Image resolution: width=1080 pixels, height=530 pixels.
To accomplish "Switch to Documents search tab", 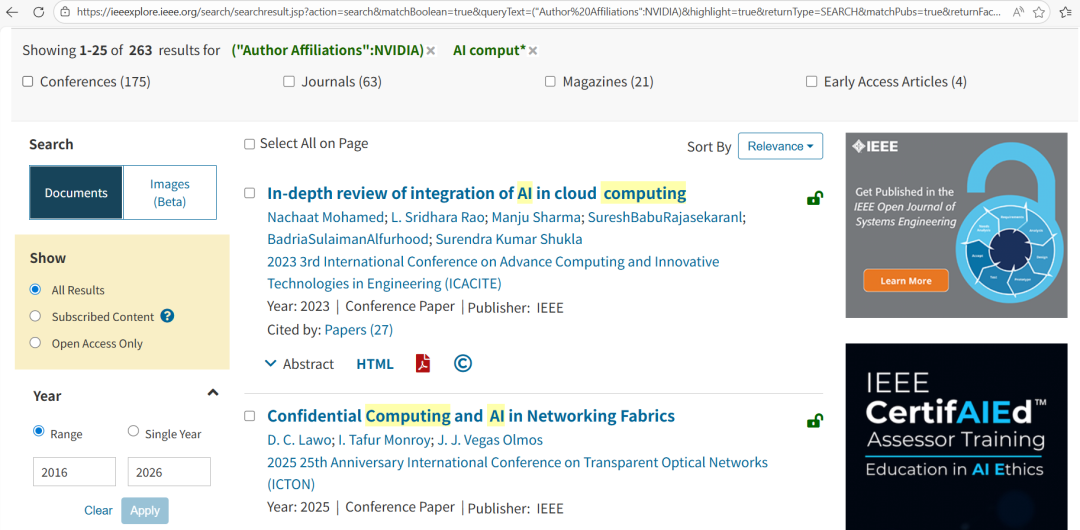I will pos(76,192).
